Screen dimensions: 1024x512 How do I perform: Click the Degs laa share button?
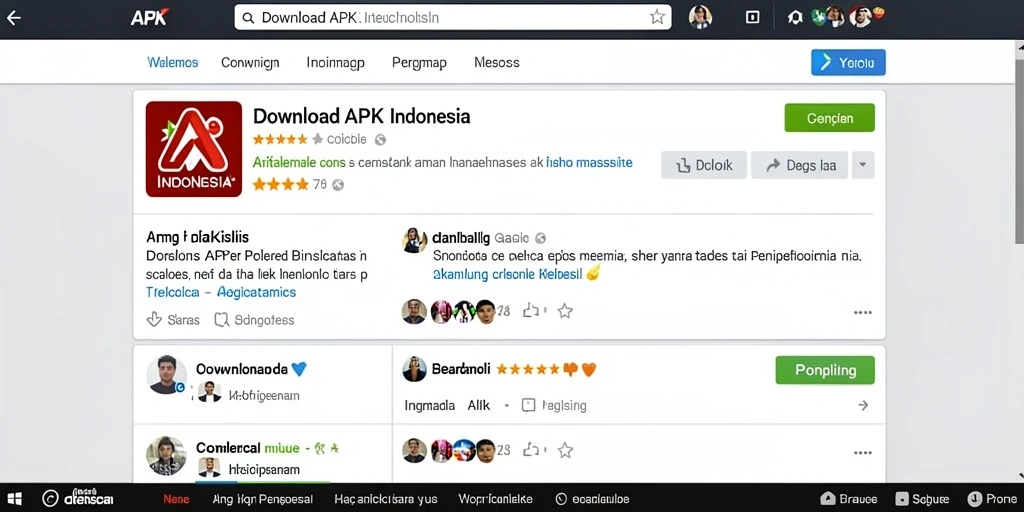(x=799, y=165)
